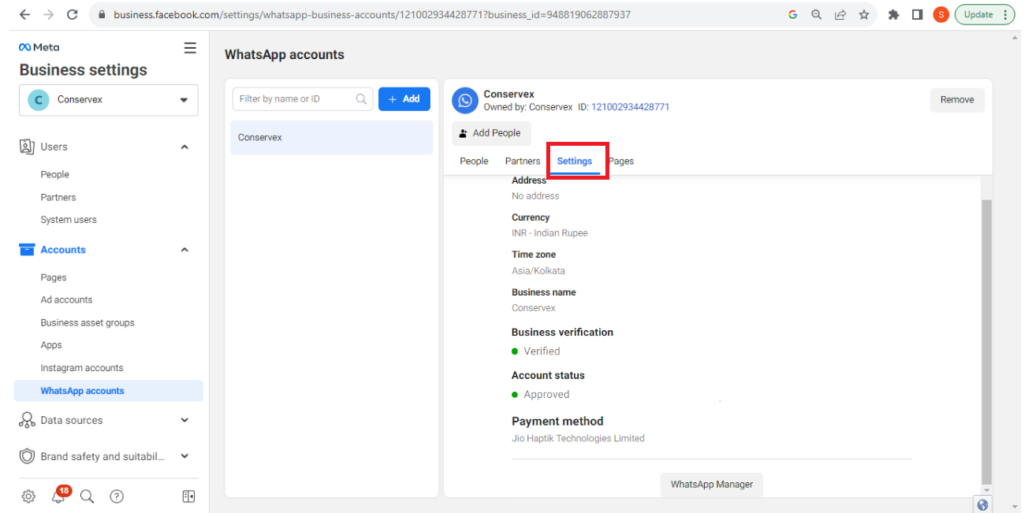
Task: Switch to the People tab
Action: [473, 161]
